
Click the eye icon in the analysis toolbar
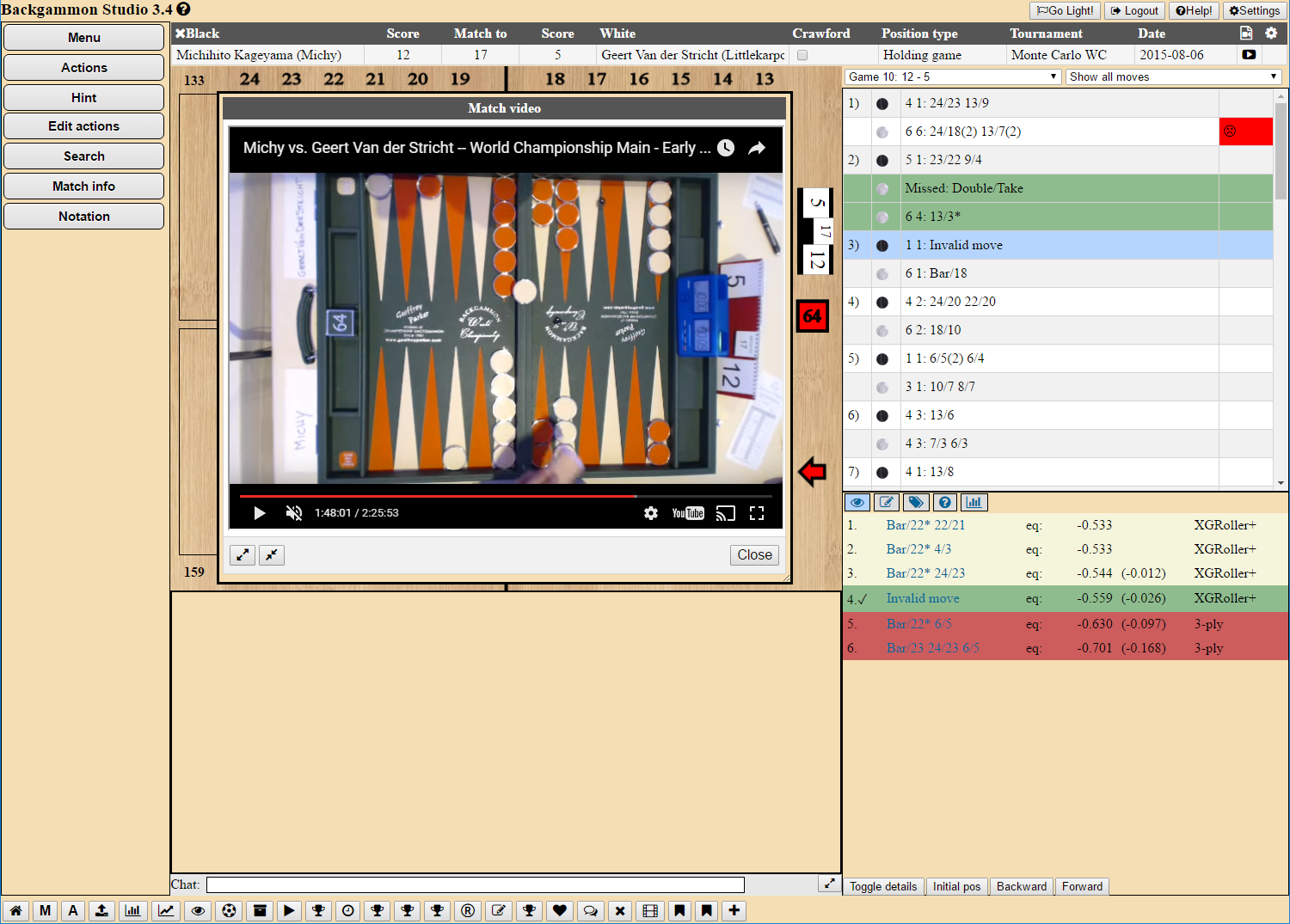[x=857, y=503]
